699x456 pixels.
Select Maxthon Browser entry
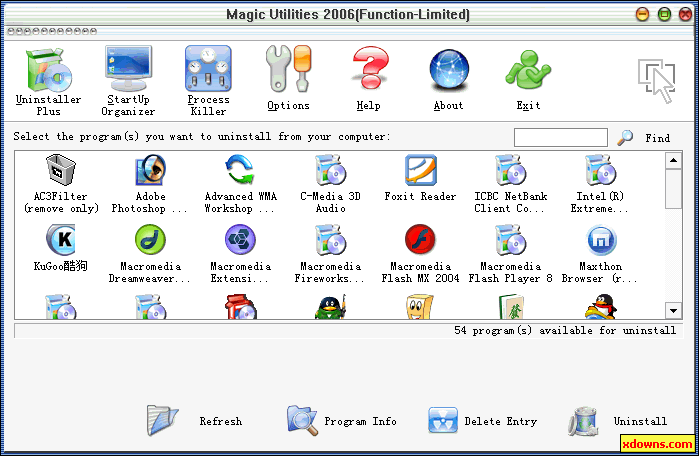click(600, 254)
